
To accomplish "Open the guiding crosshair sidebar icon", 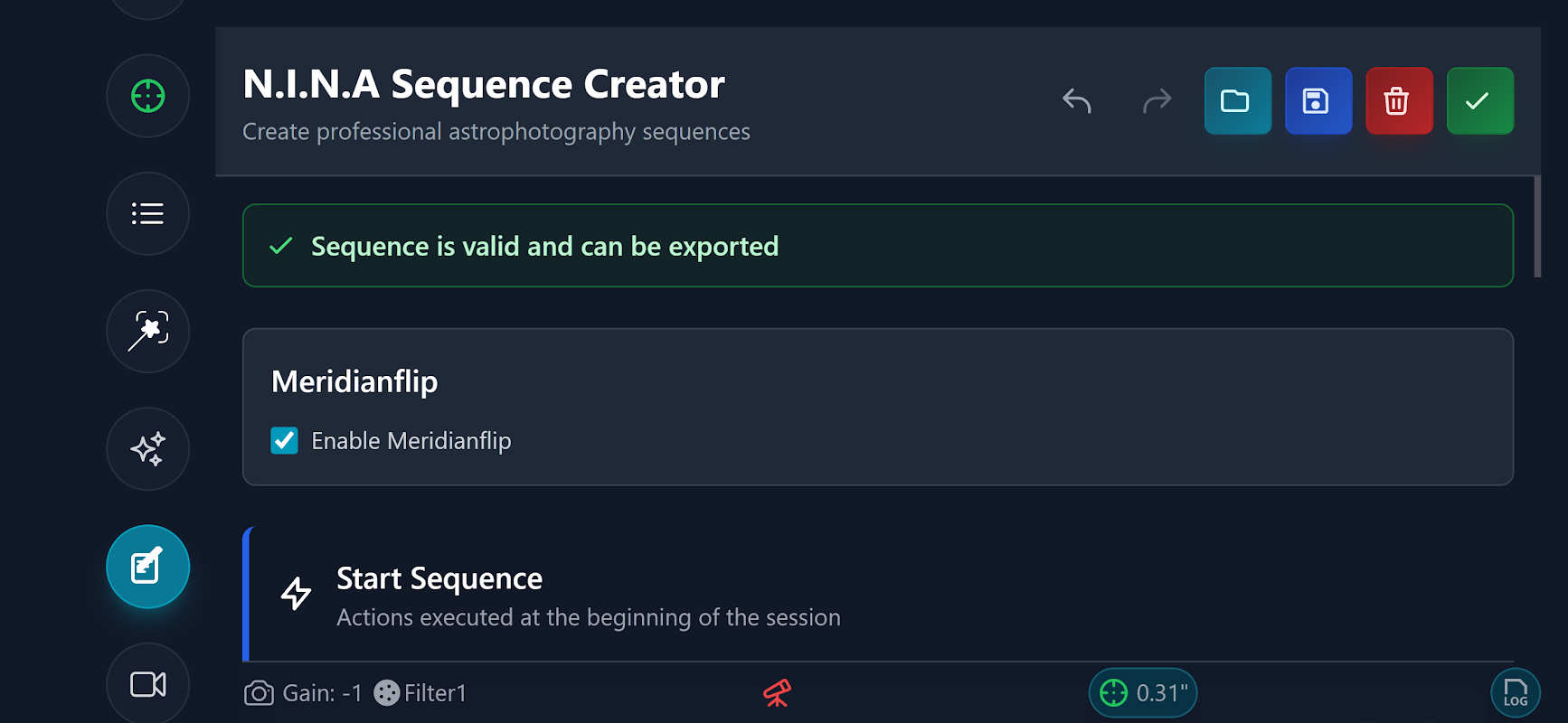I will click(x=147, y=96).
